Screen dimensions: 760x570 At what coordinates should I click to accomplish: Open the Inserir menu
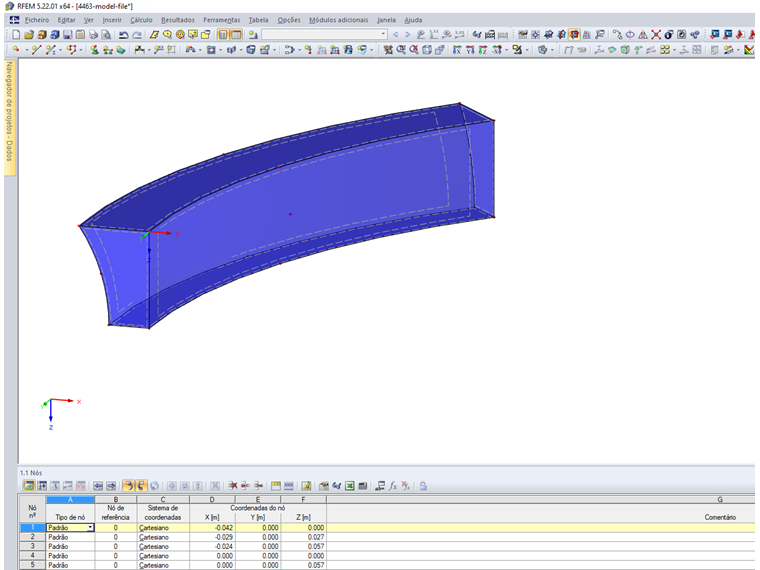pyautogui.click(x=112, y=20)
